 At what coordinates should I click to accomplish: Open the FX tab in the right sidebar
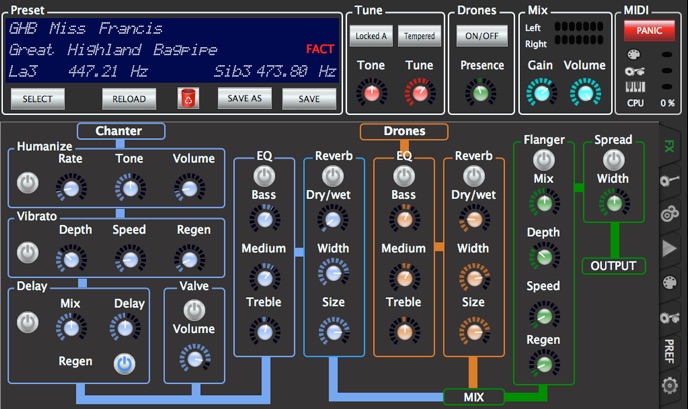pos(669,146)
